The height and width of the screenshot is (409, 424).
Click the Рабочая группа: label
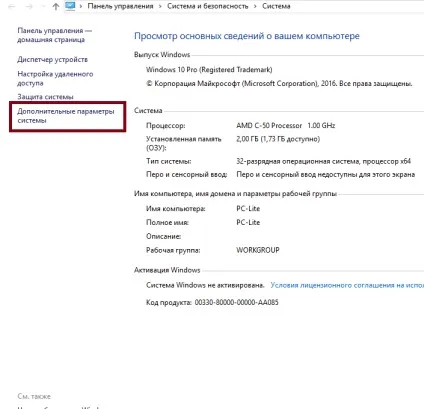point(173,250)
